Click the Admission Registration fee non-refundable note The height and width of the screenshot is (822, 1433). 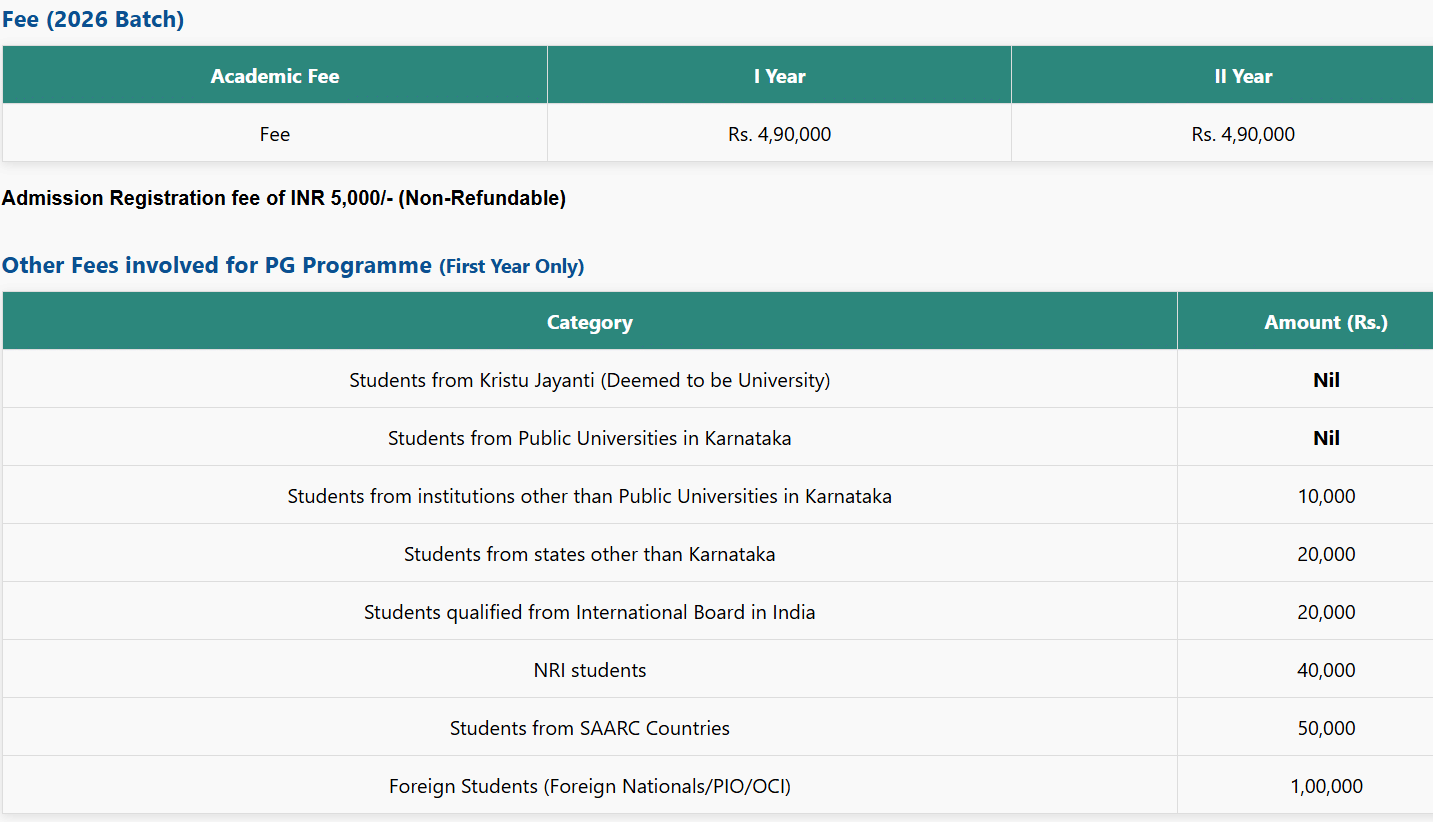pos(284,198)
